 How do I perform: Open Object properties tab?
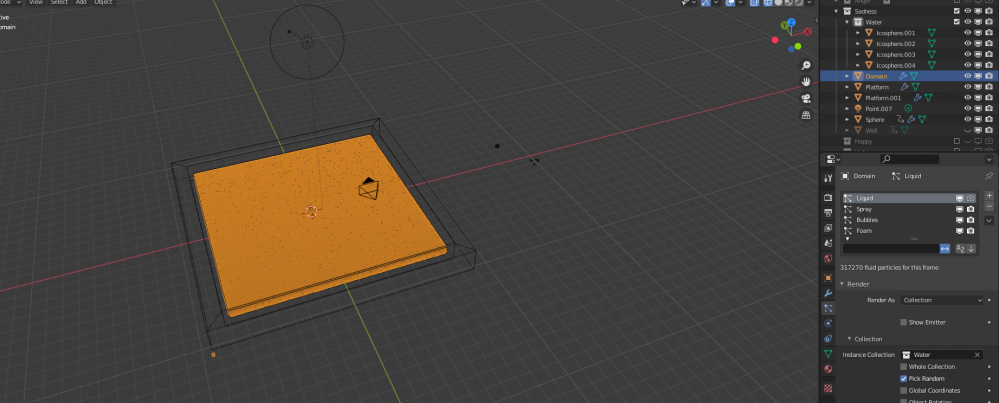click(x=828, y=278)
